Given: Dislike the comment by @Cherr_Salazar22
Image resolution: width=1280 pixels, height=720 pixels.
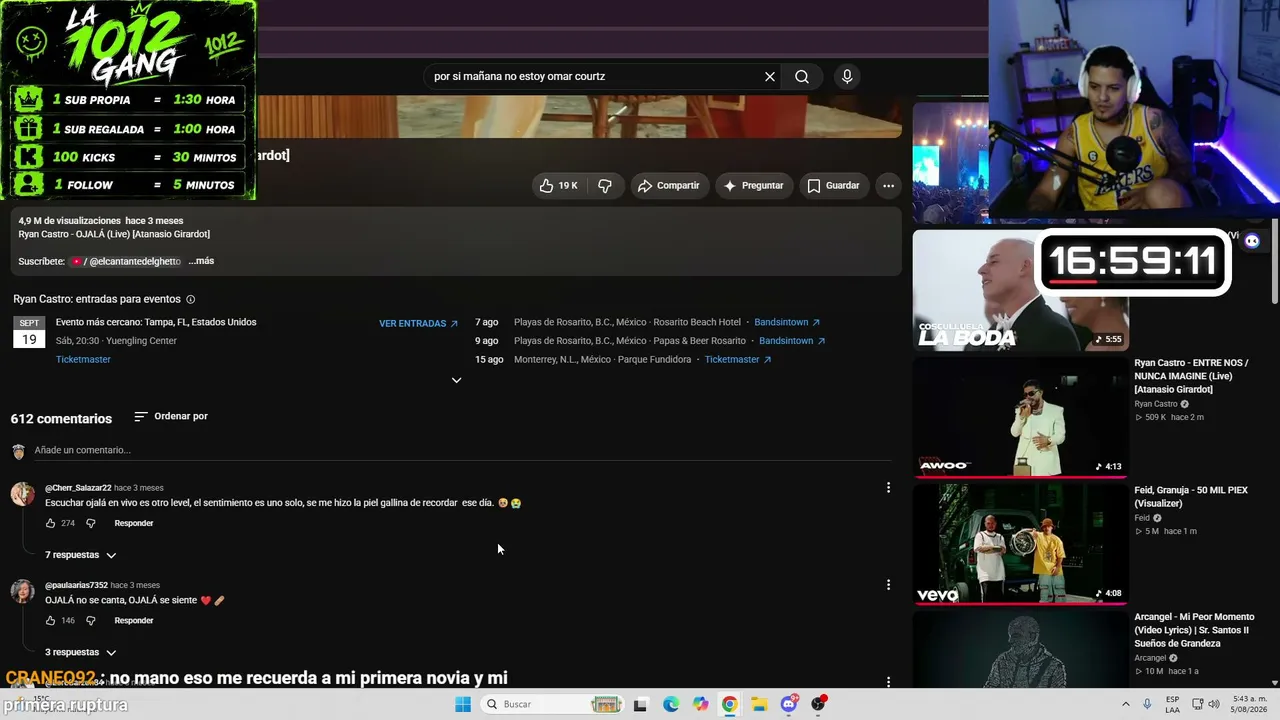Looking at the screenshot, I should pos(90,523).
